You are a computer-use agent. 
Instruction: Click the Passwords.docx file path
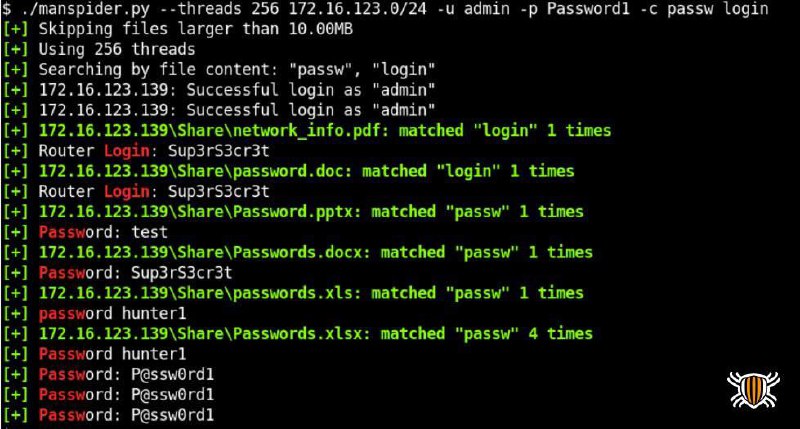click(201, 253)
